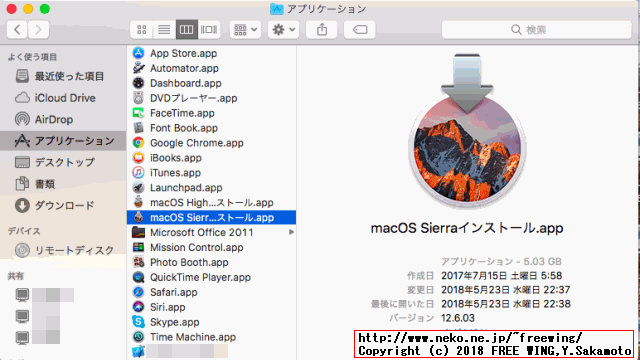Click the preview title macOS Sierraインストール.app
640x360 pixels.
coord(467,228)
